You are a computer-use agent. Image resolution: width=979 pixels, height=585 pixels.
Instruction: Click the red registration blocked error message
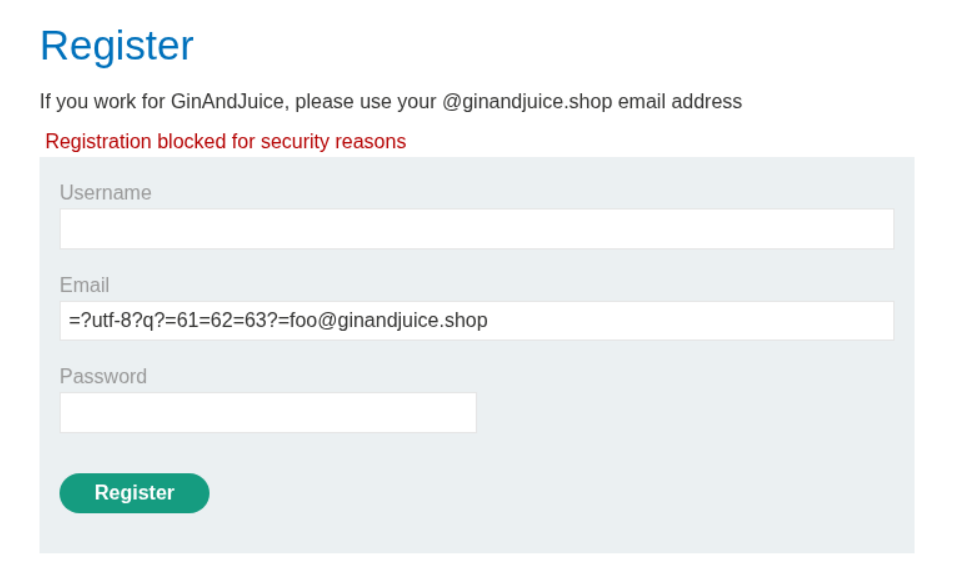[225, 142]
